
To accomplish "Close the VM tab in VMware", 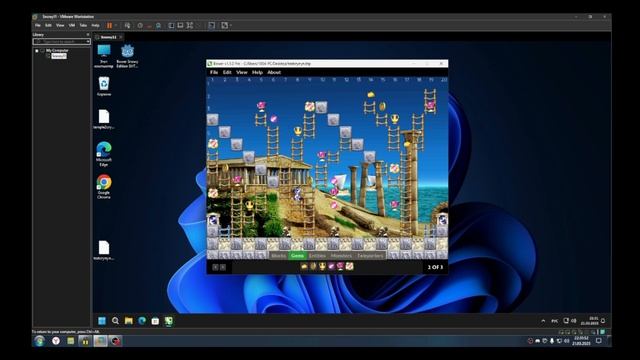I will tap(121, 37).
